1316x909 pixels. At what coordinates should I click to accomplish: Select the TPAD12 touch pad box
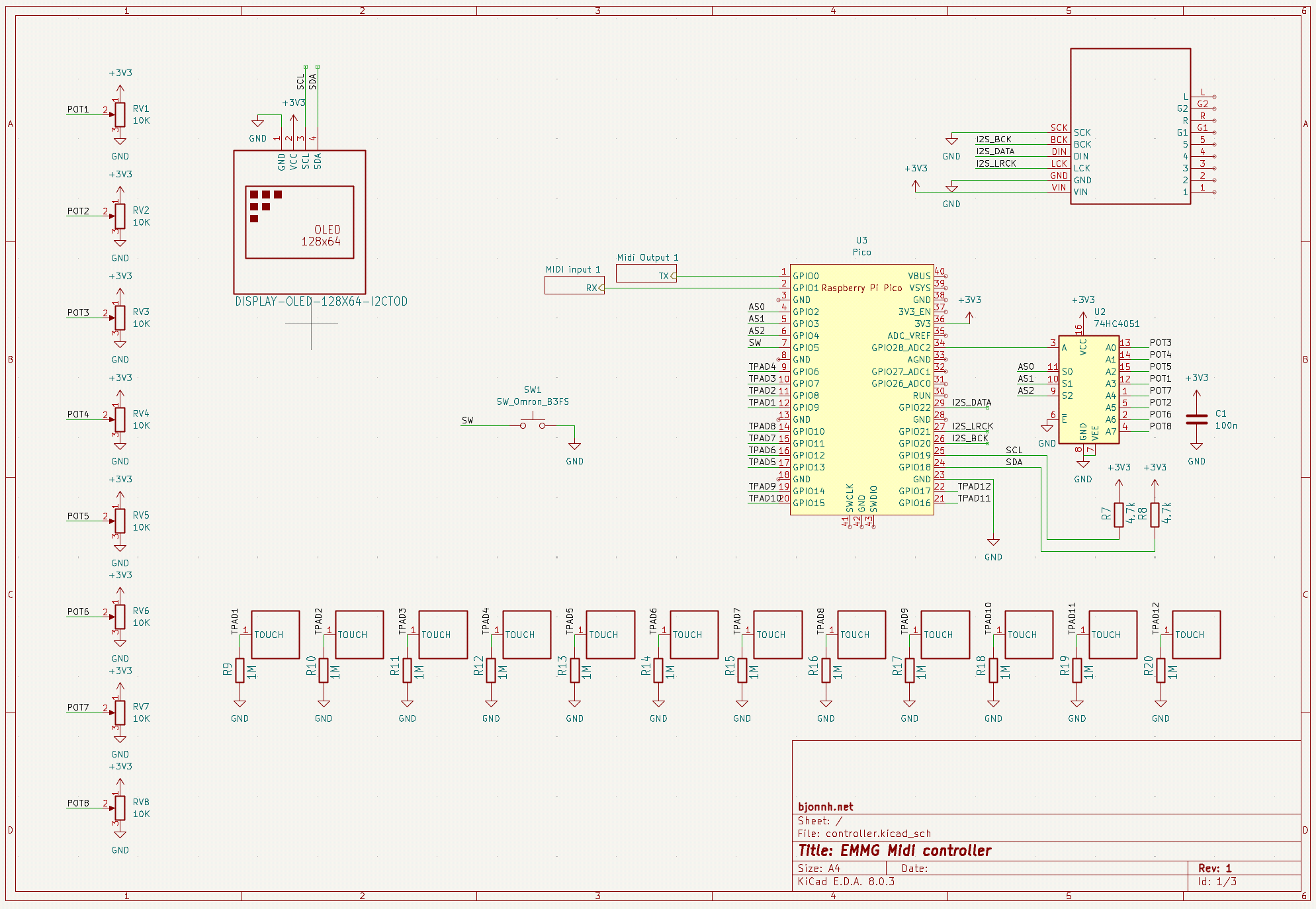(x=1196, y=634)
